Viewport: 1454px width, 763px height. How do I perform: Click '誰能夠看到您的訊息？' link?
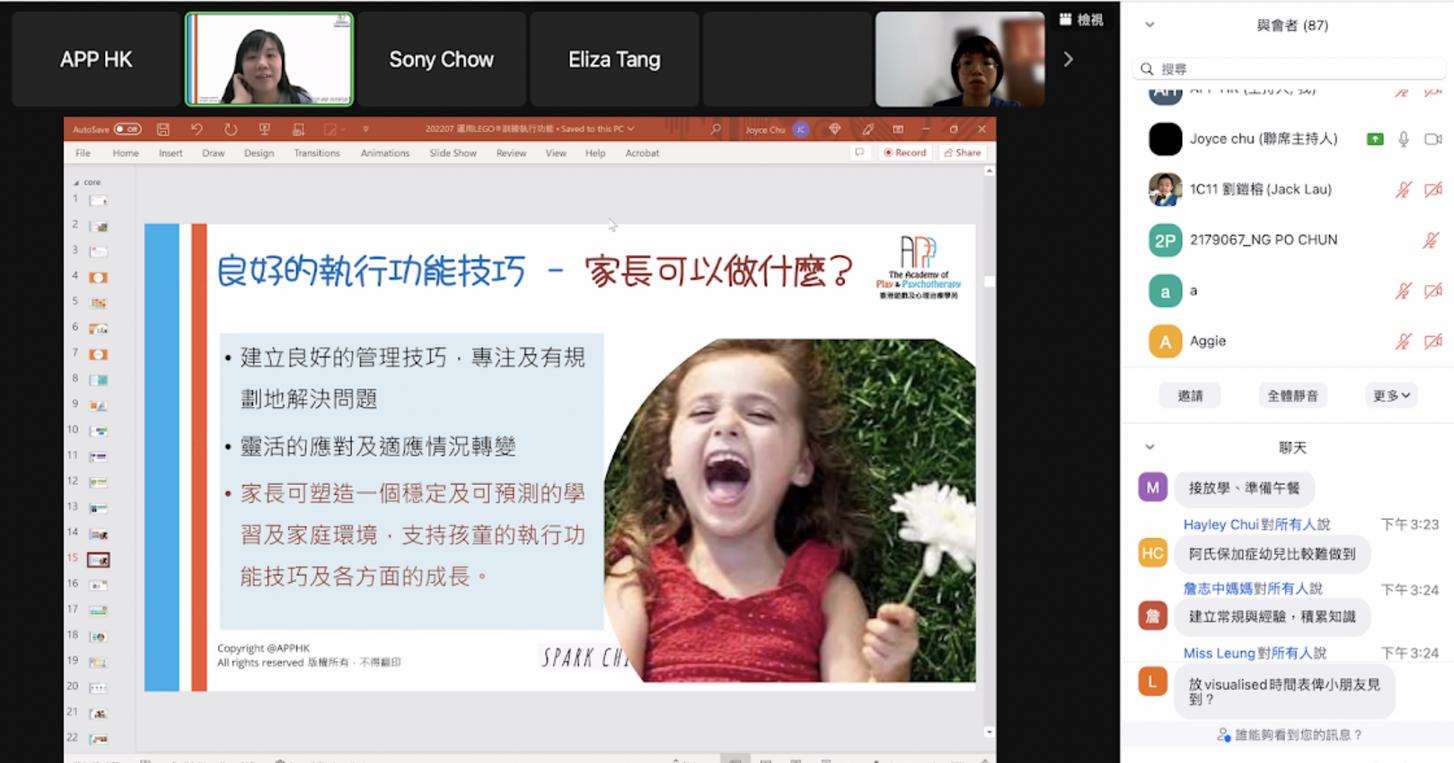click(1290, 735)
